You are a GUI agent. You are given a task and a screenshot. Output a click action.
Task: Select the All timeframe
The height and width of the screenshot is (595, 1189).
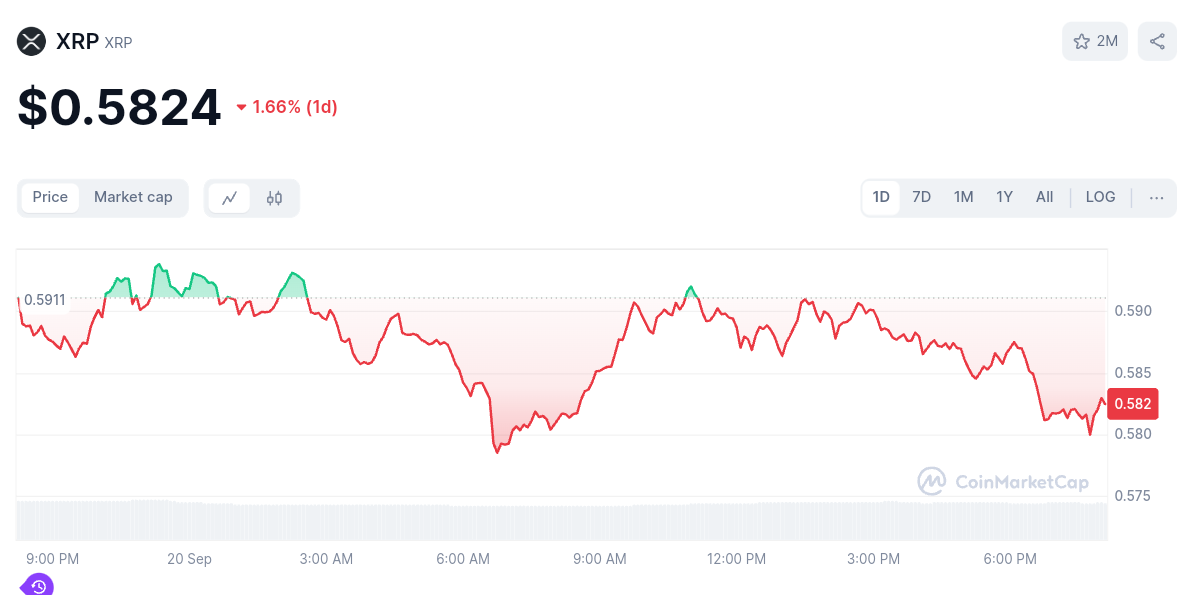coord(1044,197)
